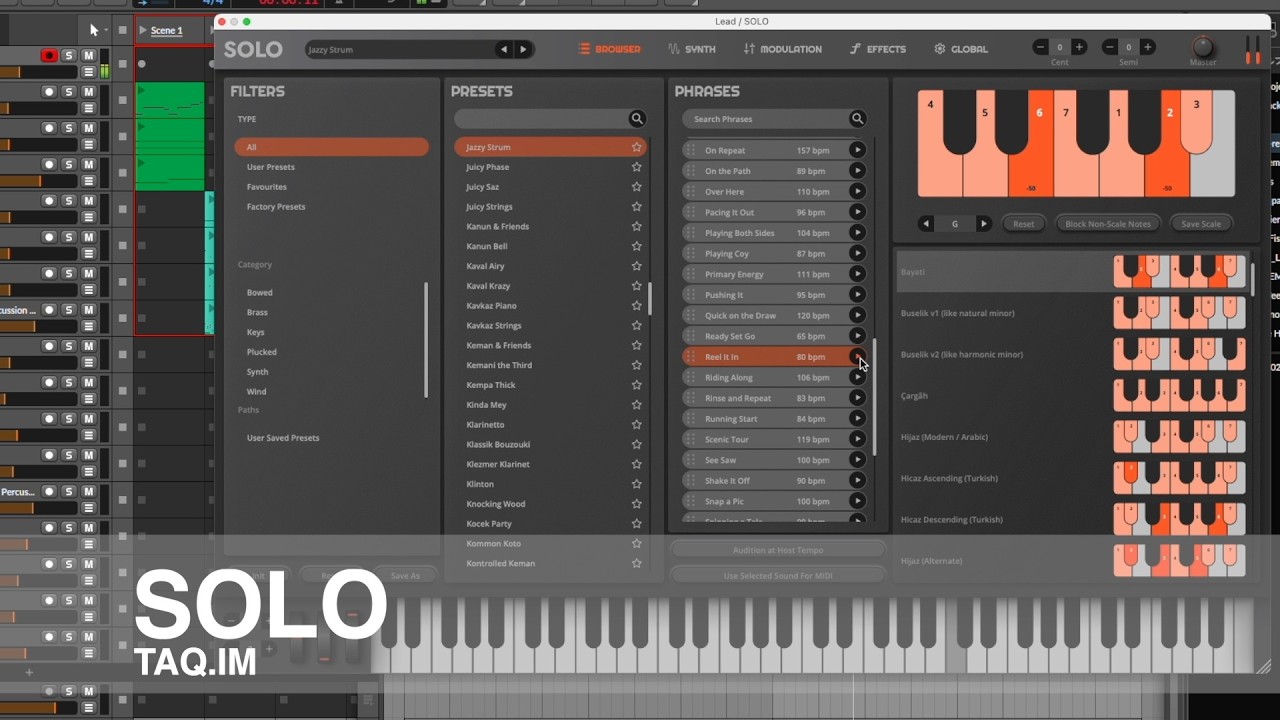Favourite the Kocek Party preset star
The height and width of the screenshot is (720, 1280).
coord(636,523)
